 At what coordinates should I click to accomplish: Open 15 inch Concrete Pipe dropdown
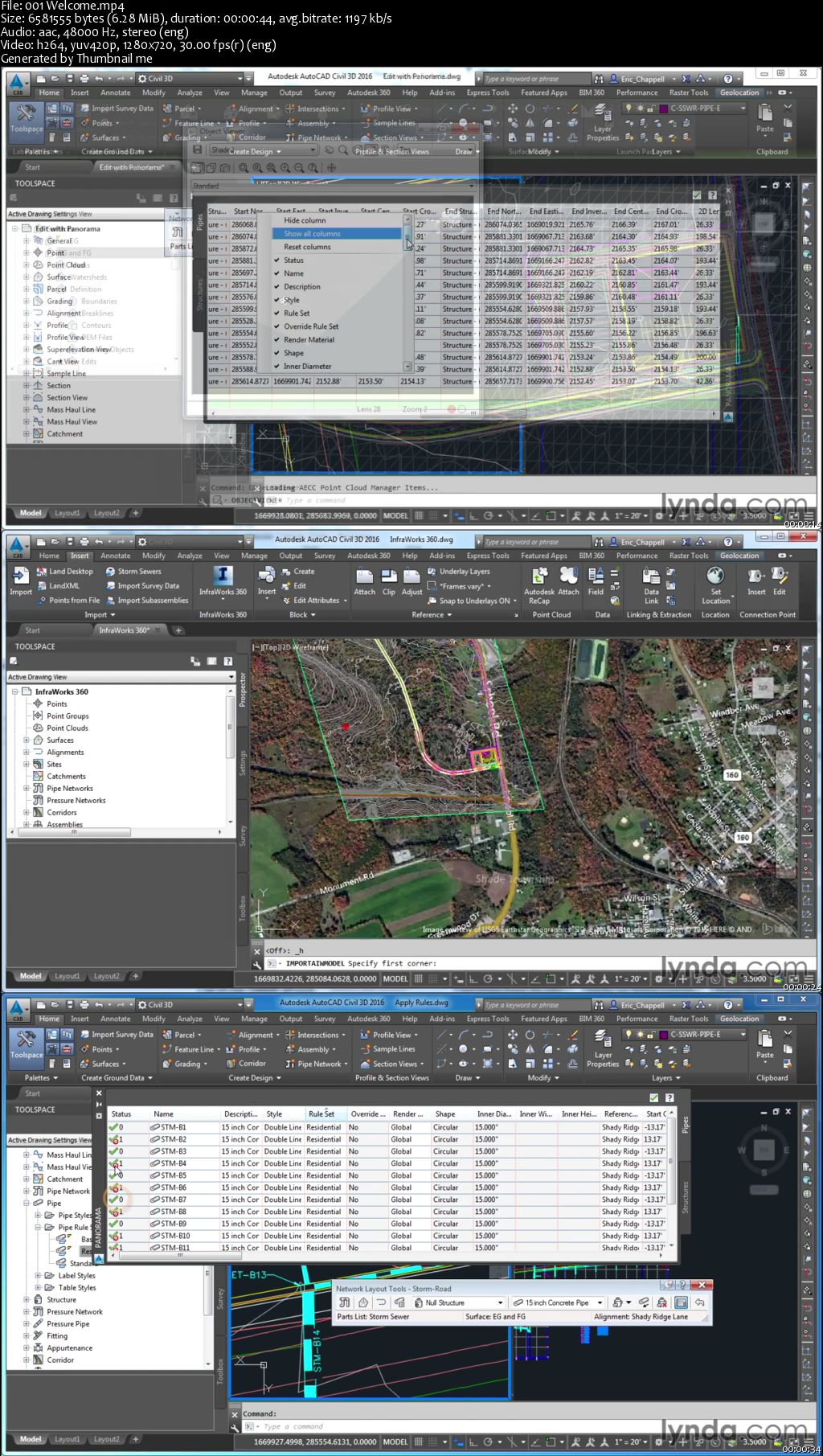click(600, 1302)
